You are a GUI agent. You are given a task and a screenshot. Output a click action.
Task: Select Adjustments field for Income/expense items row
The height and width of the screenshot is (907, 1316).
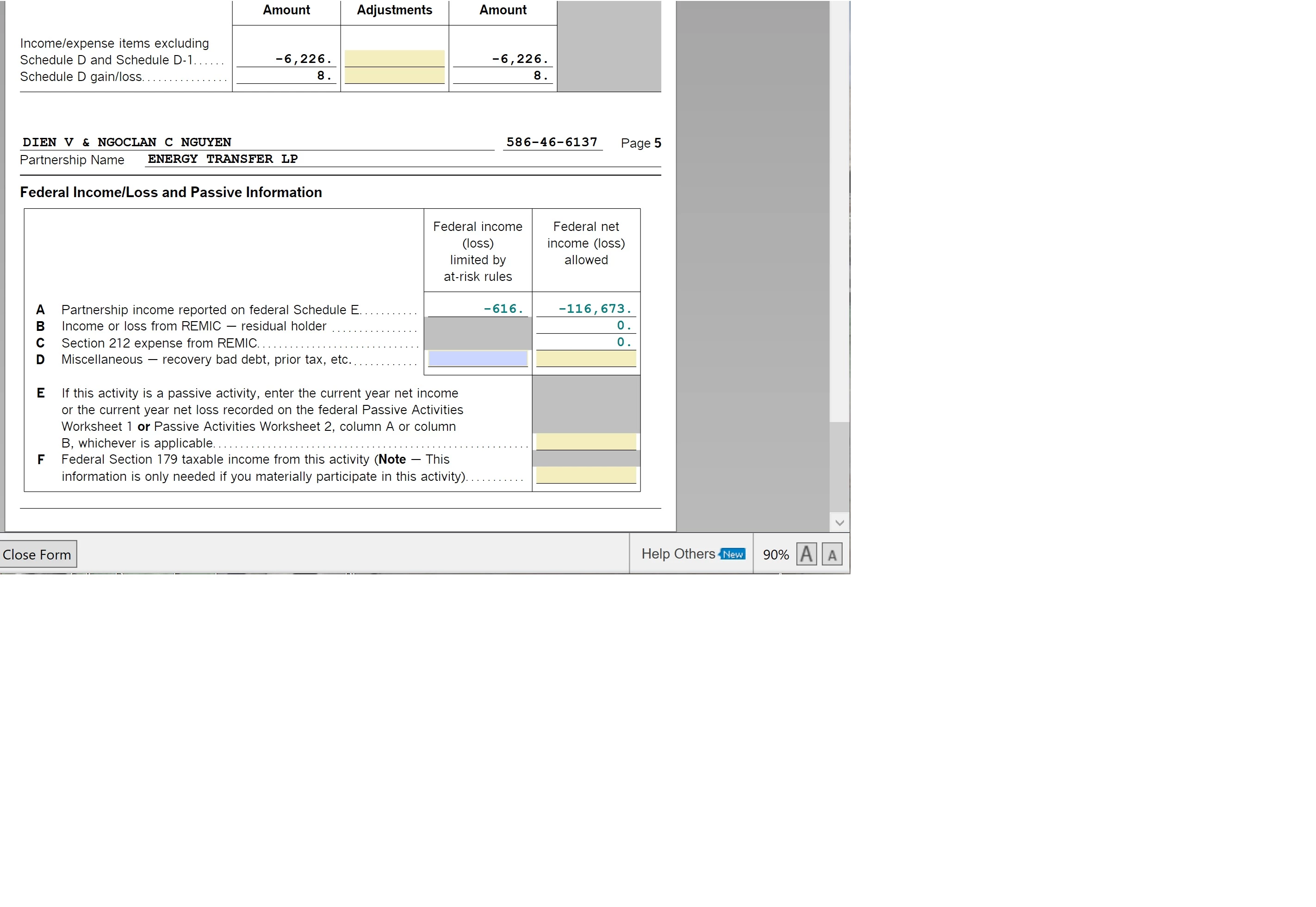(394, 58)
